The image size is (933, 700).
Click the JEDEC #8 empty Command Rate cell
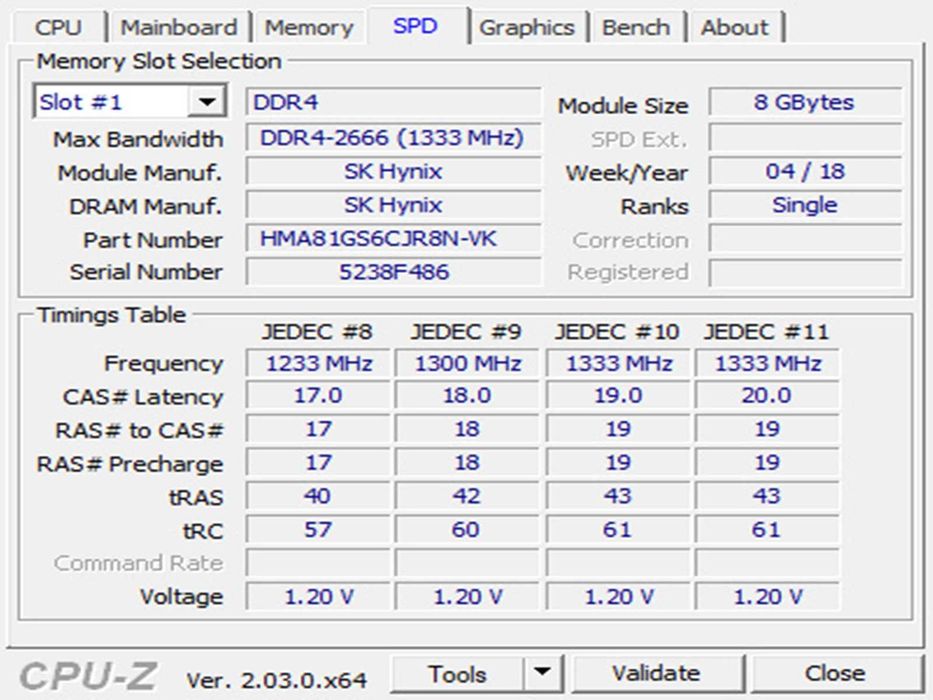coord(318,562)
